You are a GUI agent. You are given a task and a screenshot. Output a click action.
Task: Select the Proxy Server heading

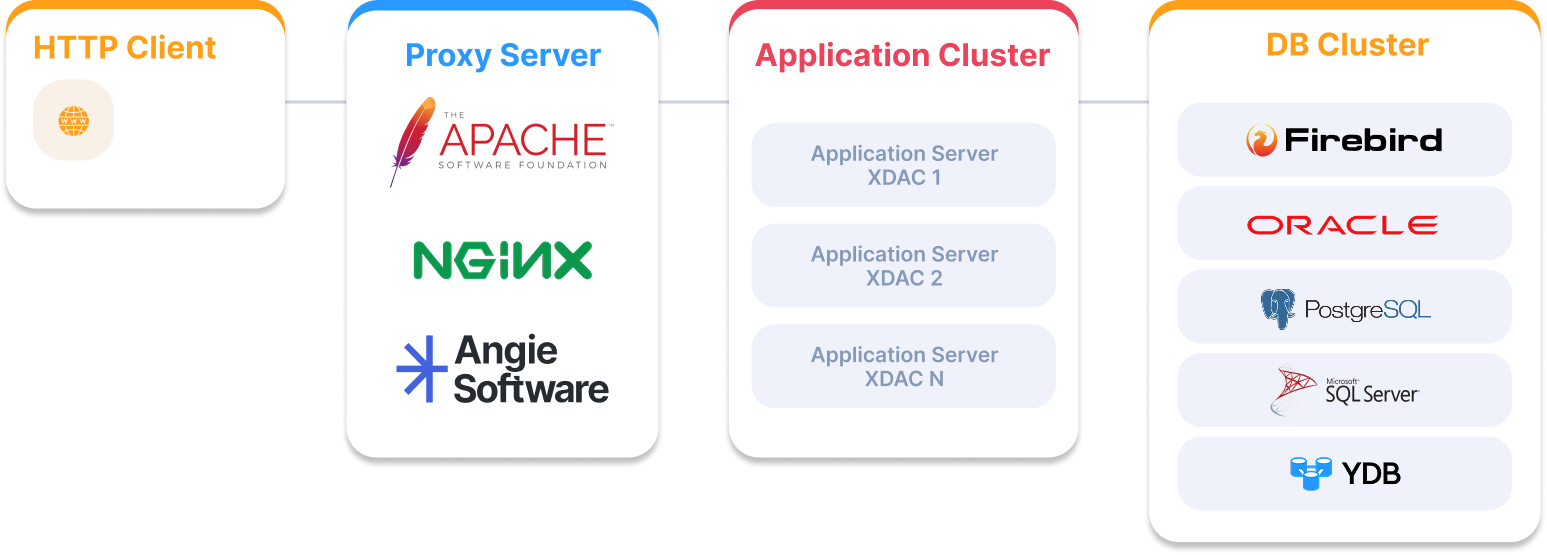503,55
